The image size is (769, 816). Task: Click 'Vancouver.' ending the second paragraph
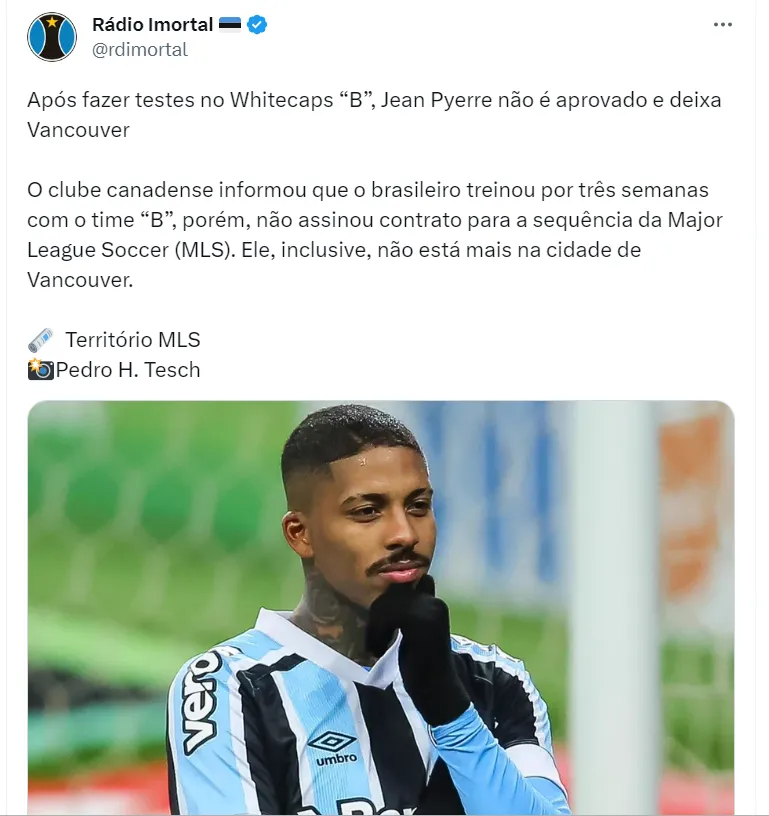coord(80,280)
